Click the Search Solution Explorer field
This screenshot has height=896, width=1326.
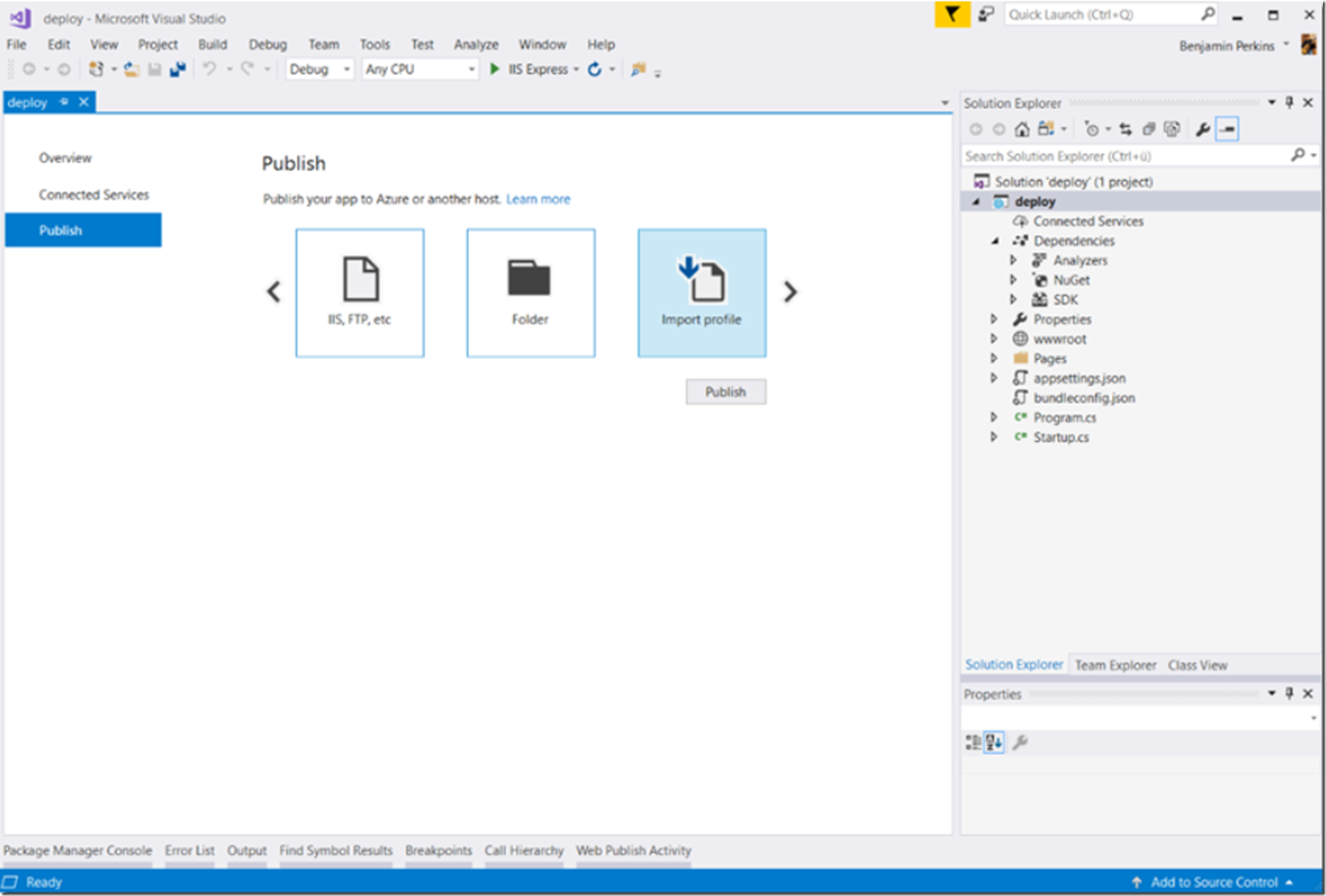(1140, 156)
